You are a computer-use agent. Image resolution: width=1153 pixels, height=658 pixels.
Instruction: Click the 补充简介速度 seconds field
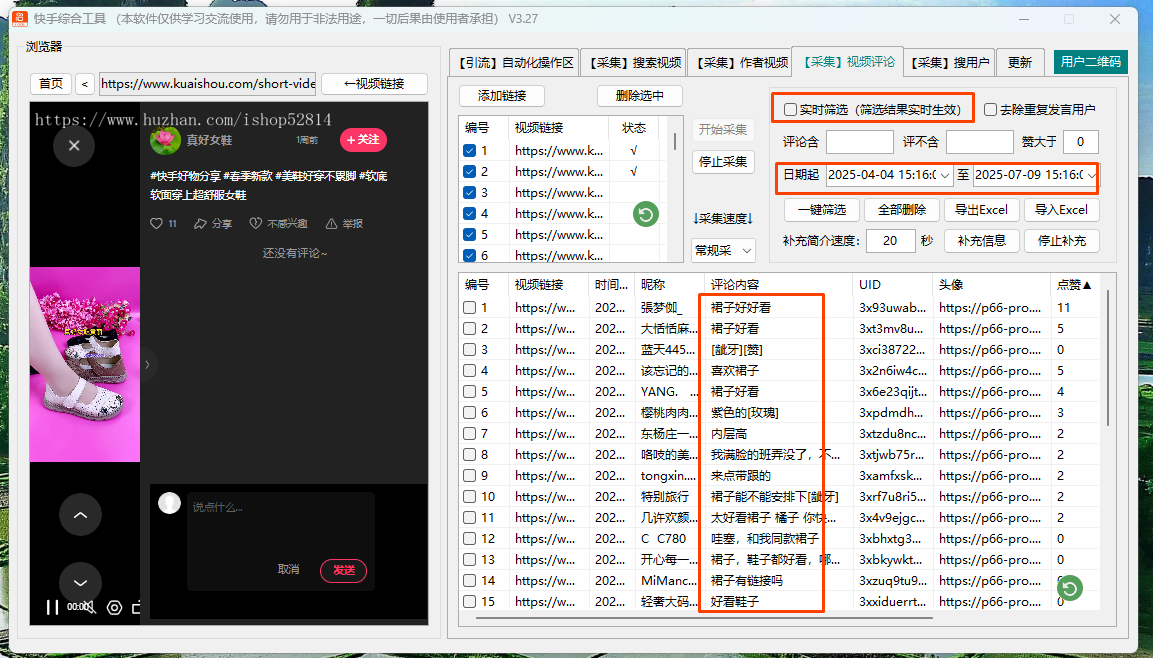[890, 240]
